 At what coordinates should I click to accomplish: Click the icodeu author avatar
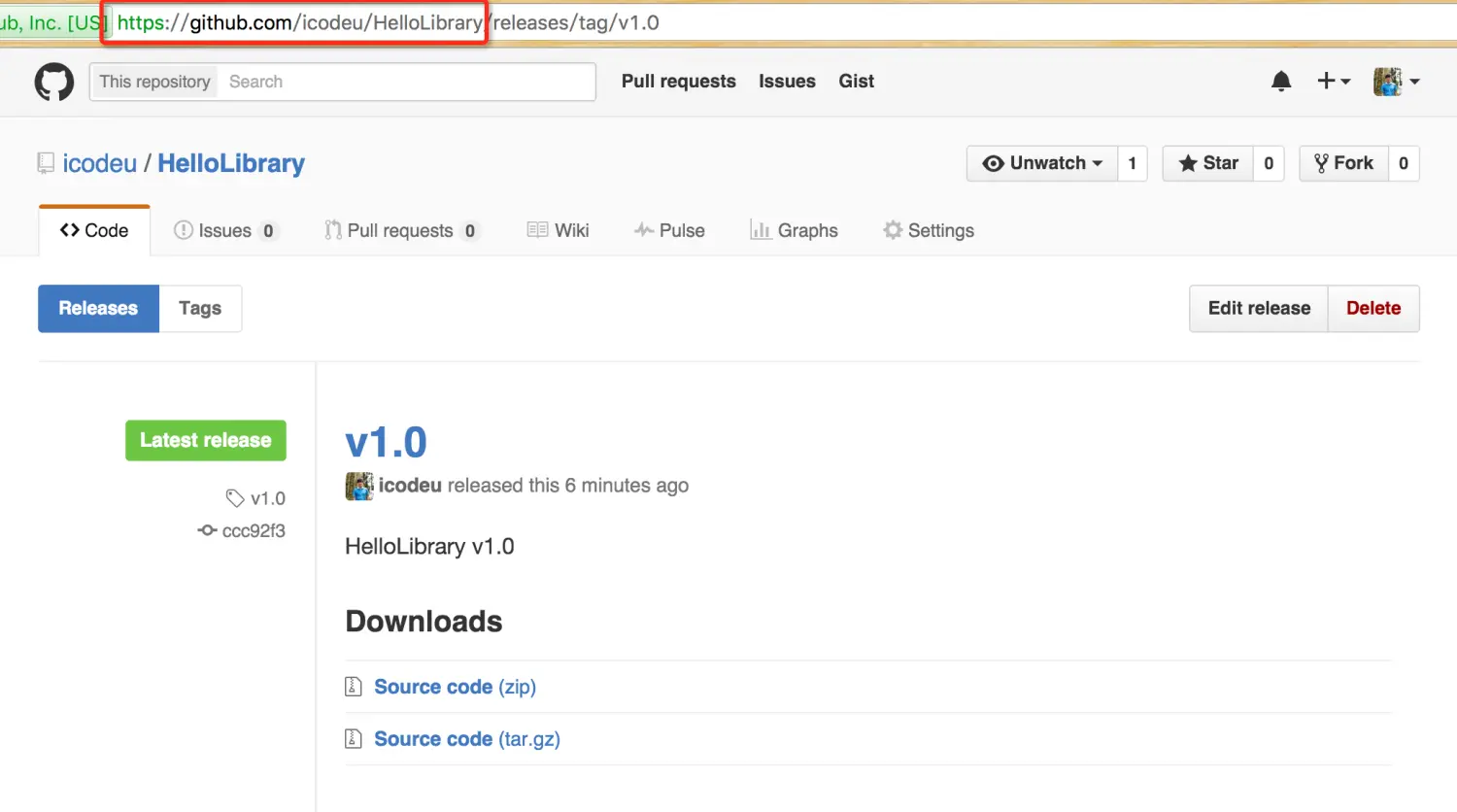[x=359, y=486]
